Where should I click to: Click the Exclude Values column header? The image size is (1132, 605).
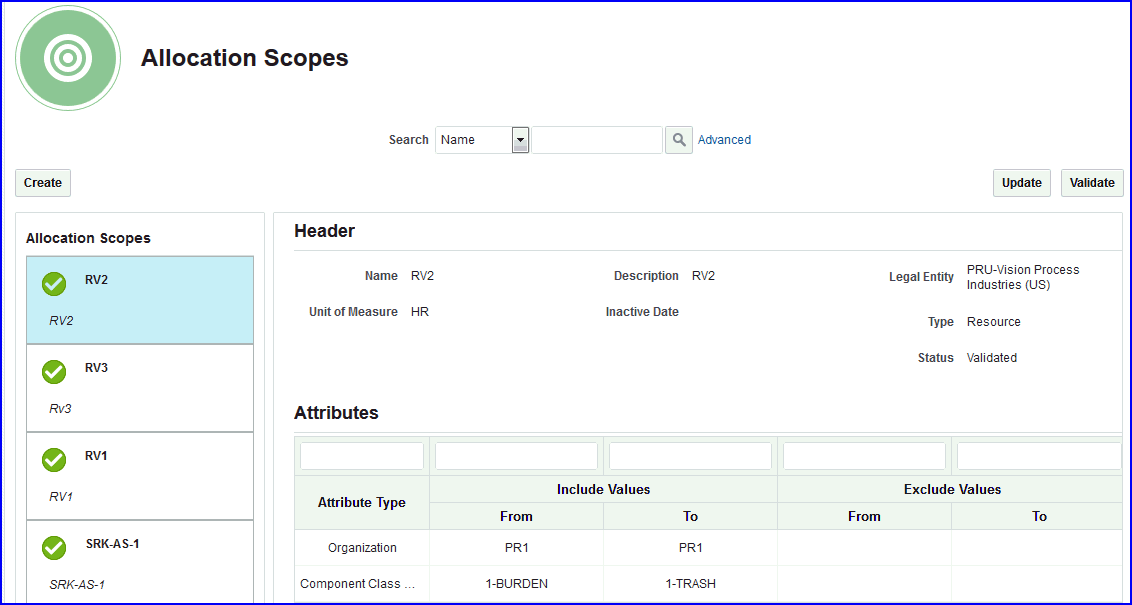coord(952,489)
